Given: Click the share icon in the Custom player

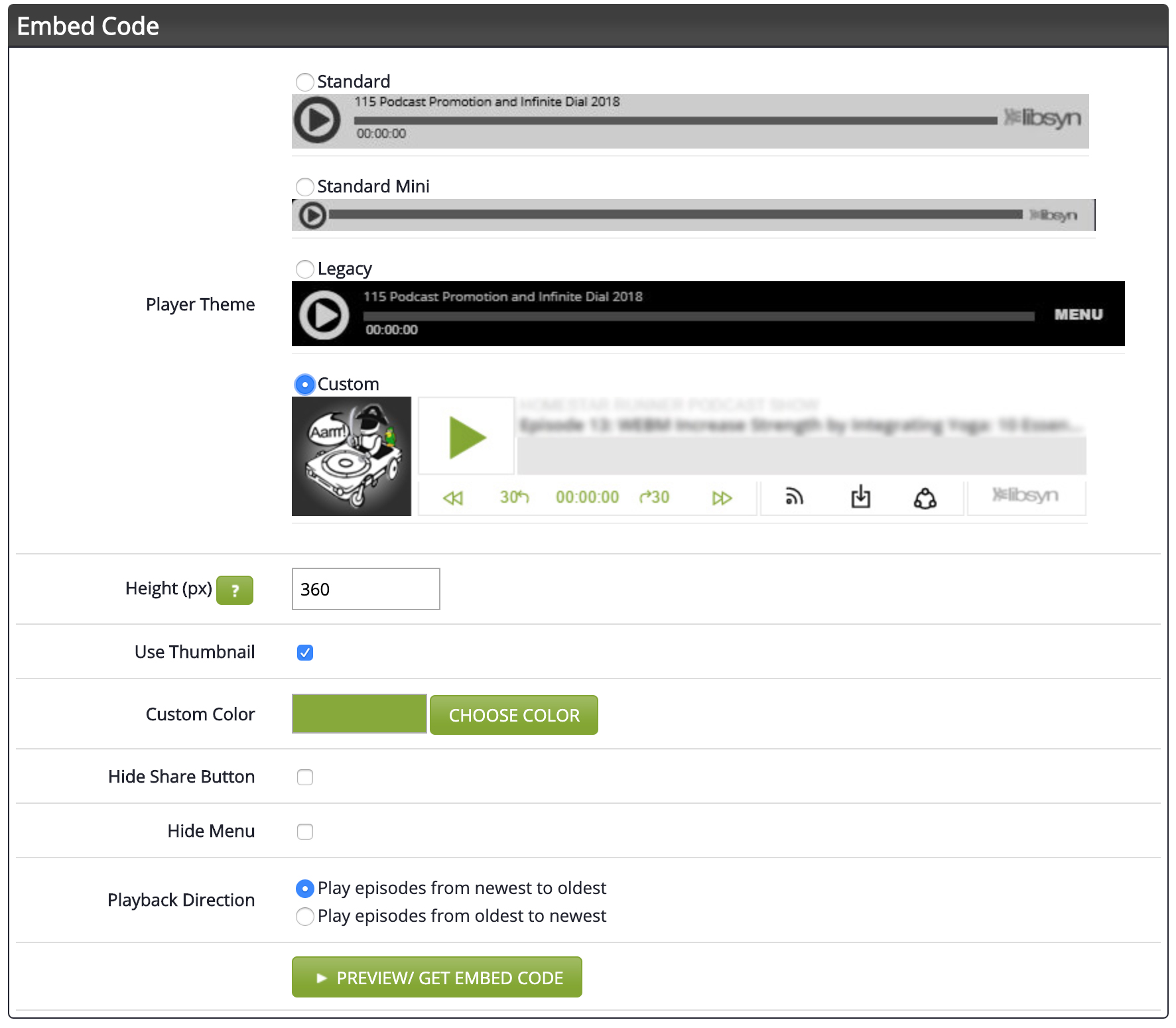Looking at the screenshot, I should point(925,497).
